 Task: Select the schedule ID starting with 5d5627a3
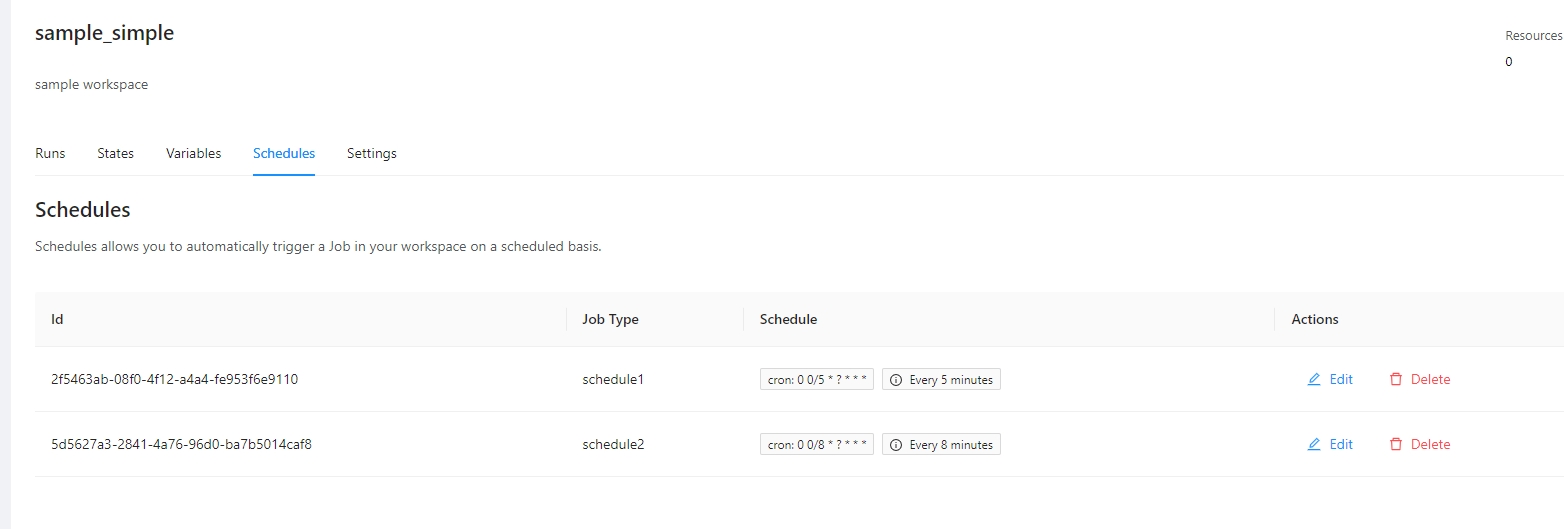[x=181, y=445]
